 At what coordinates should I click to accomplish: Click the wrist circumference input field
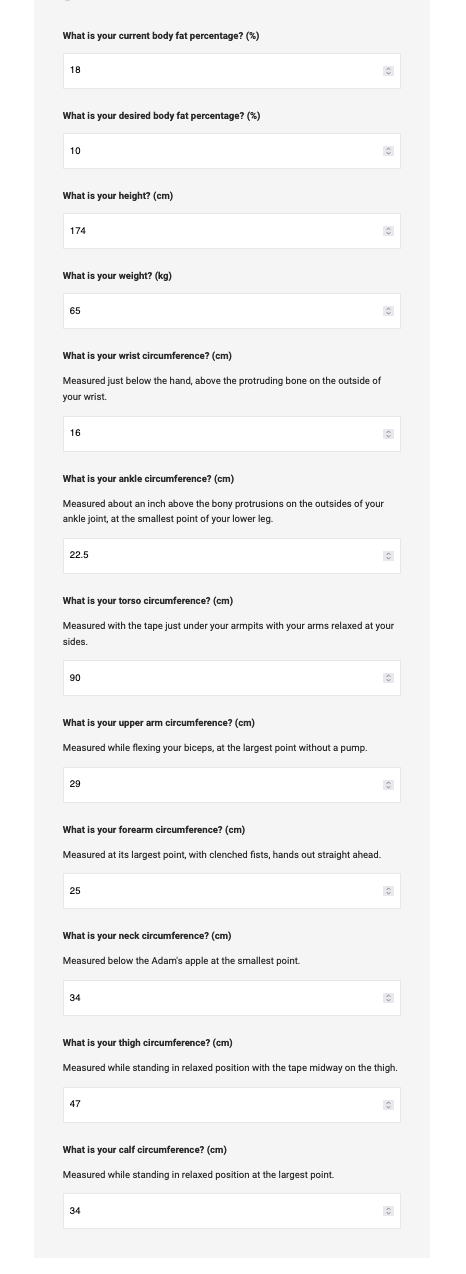[231, 434]
